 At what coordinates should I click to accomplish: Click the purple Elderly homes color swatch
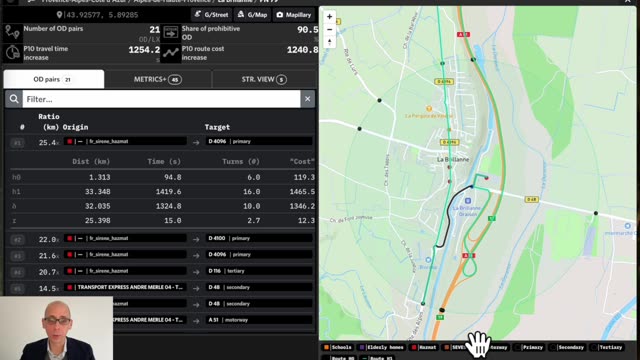(x=362, y=347)
